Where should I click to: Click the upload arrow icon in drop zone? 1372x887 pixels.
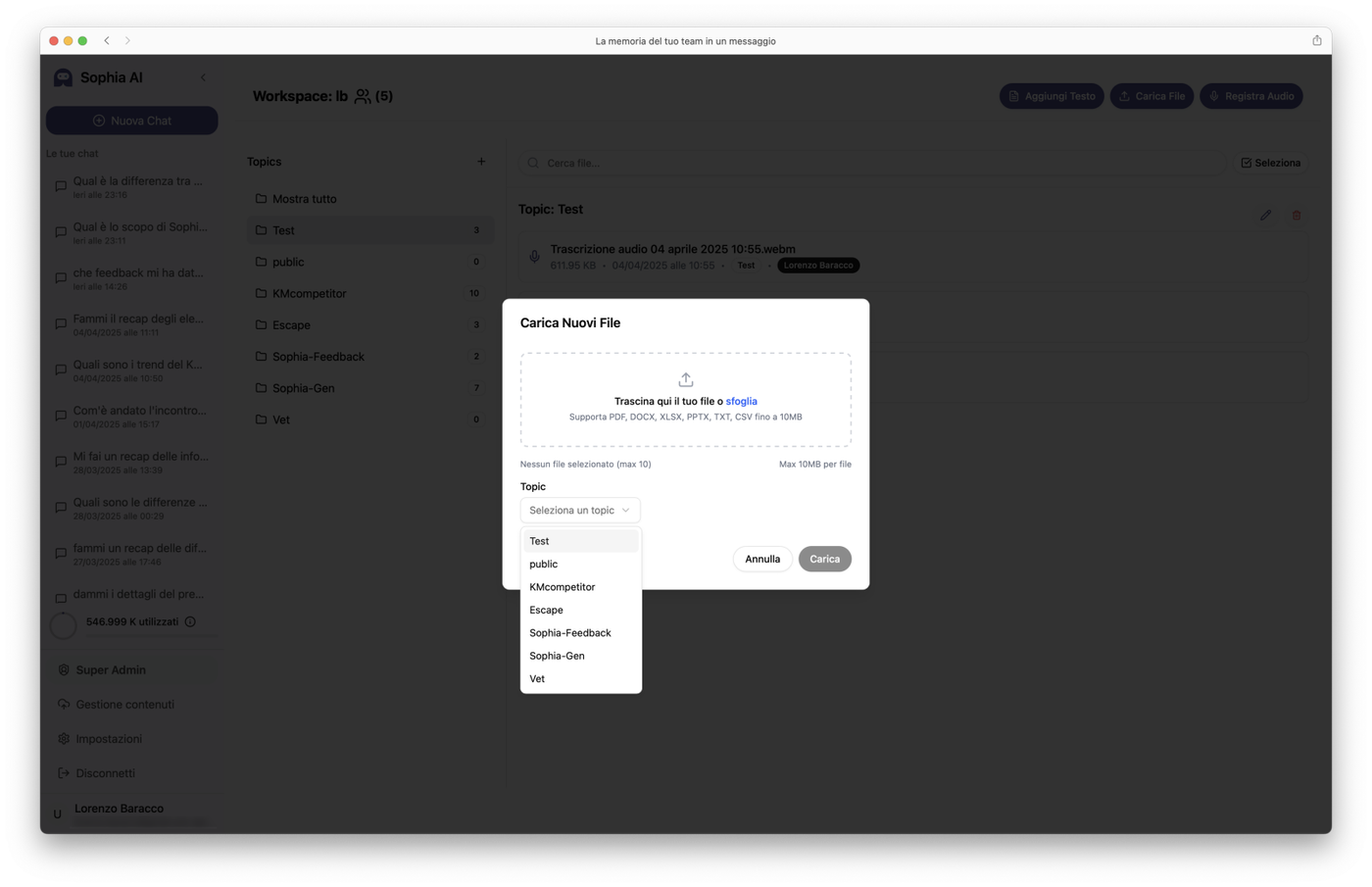click(686, 379)
